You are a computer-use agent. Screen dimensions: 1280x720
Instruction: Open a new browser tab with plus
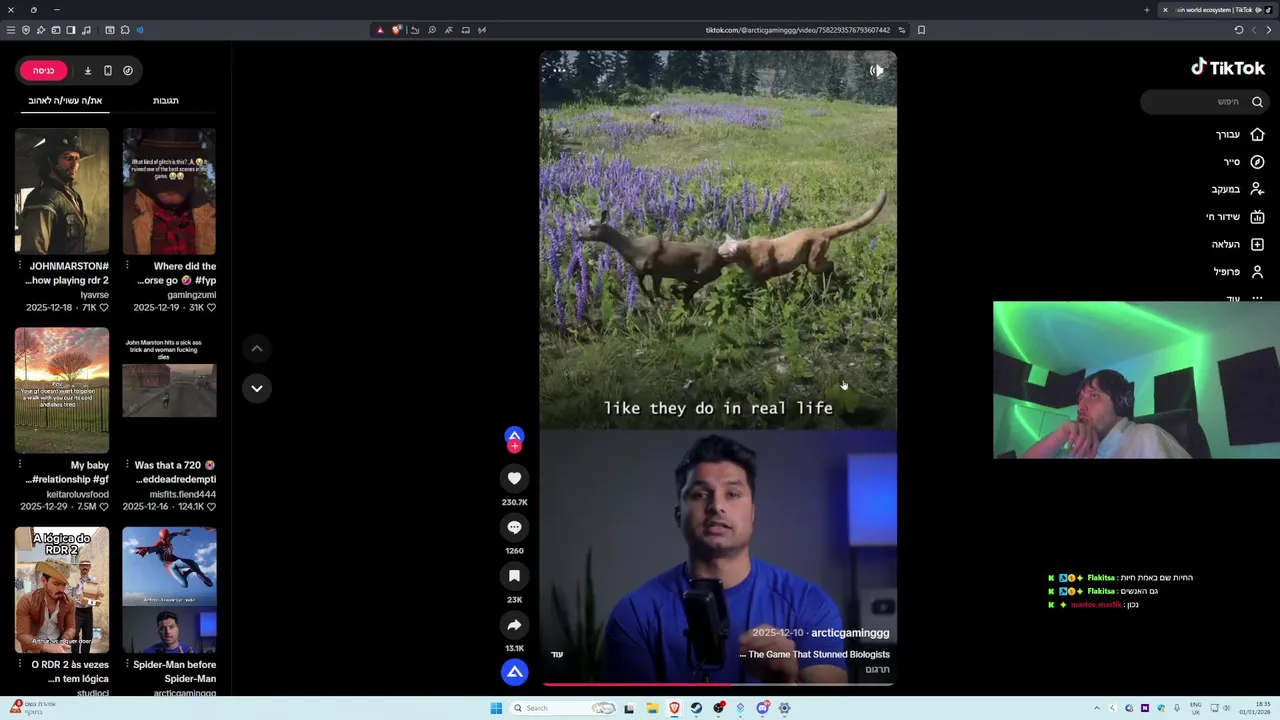pyautogui.click(x=1146, y=10)
